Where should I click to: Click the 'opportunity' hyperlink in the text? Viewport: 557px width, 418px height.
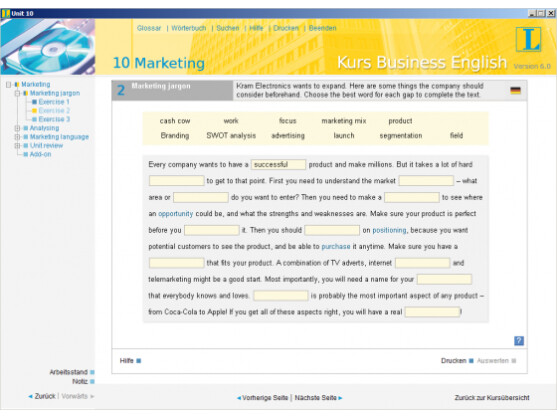coord(175,214)
